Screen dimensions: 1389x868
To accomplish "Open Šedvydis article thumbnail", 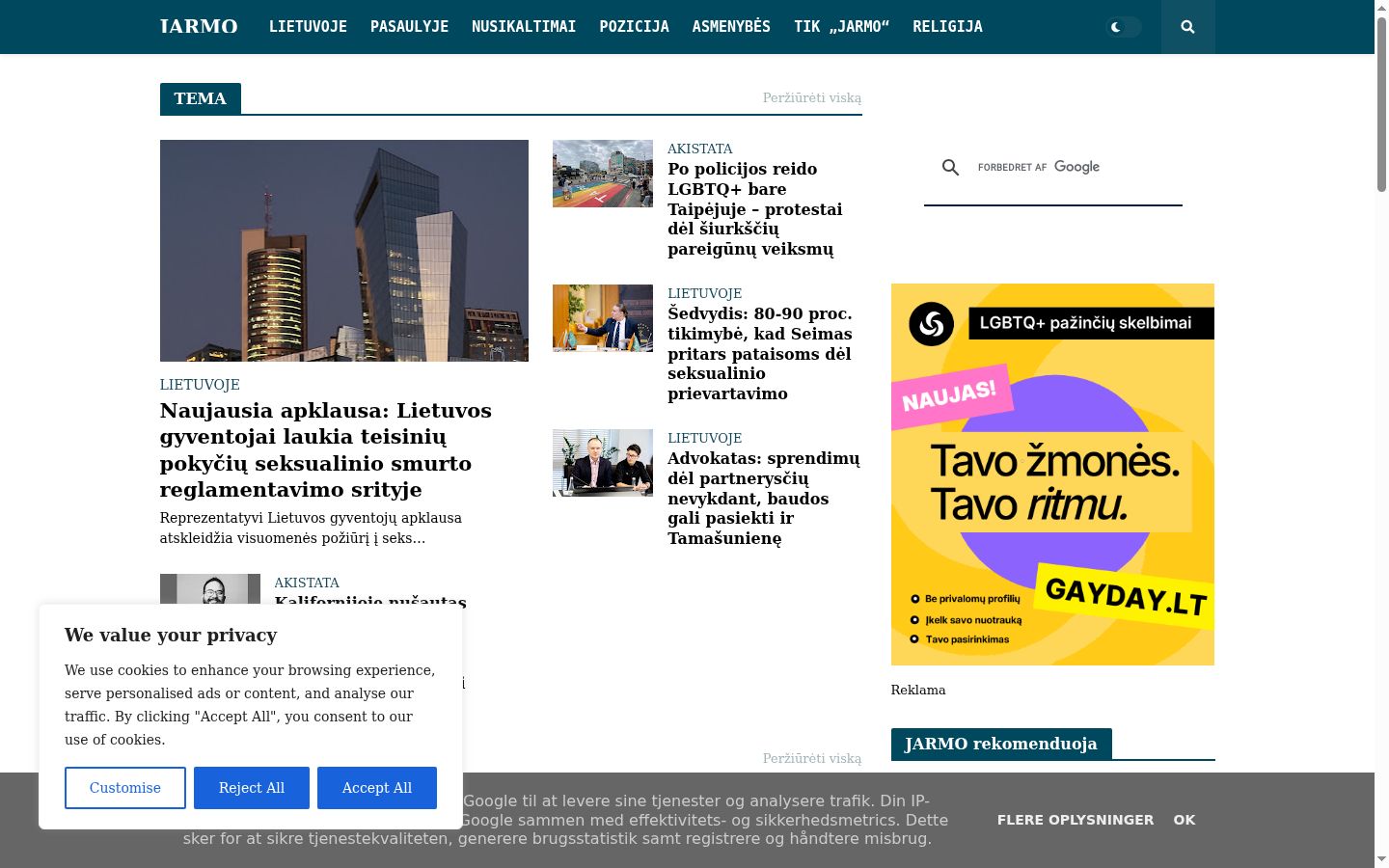I will click(x=603, y=318).
